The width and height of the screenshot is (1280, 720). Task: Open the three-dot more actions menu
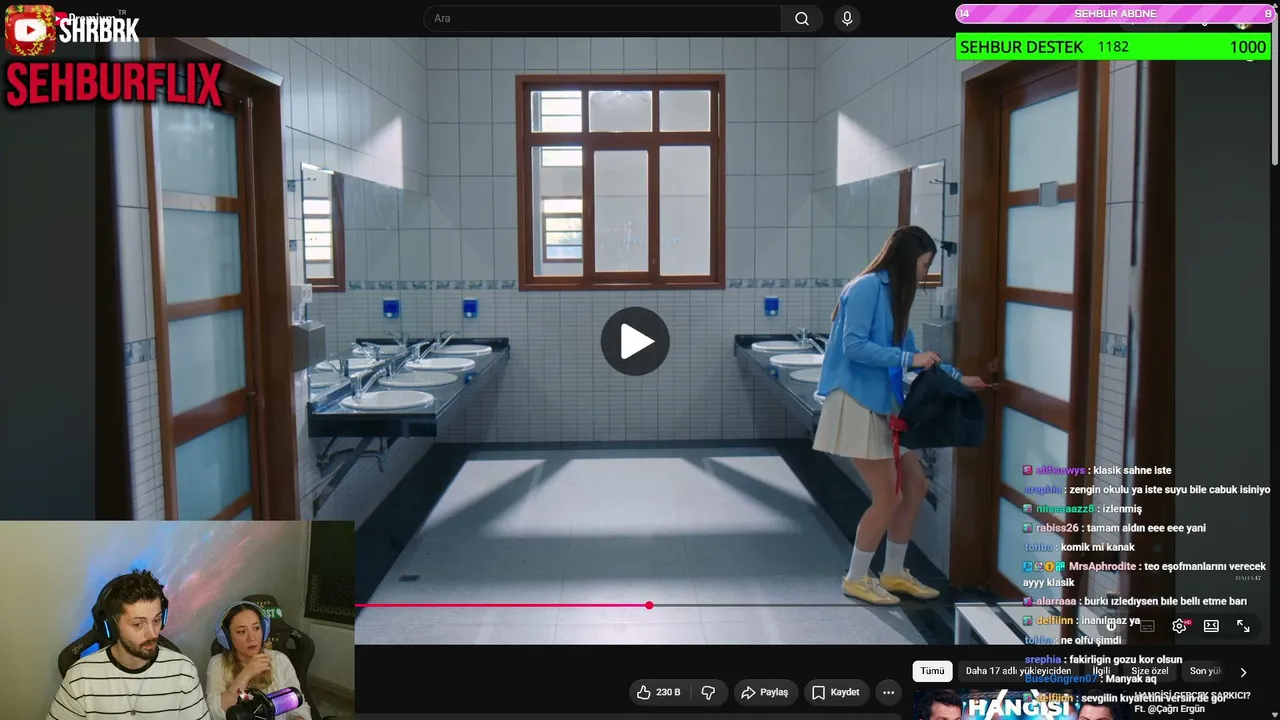888,692
